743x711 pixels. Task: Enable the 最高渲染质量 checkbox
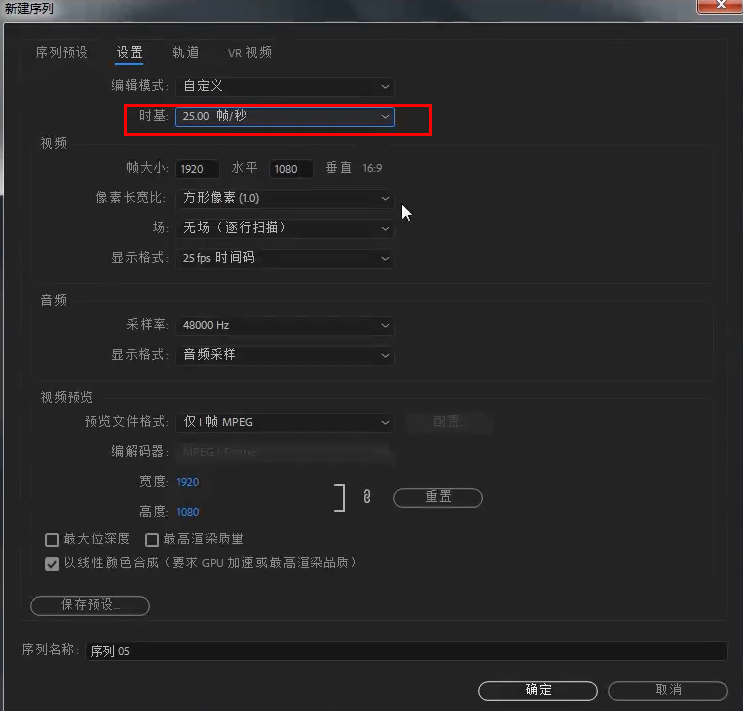coord(152,540)
